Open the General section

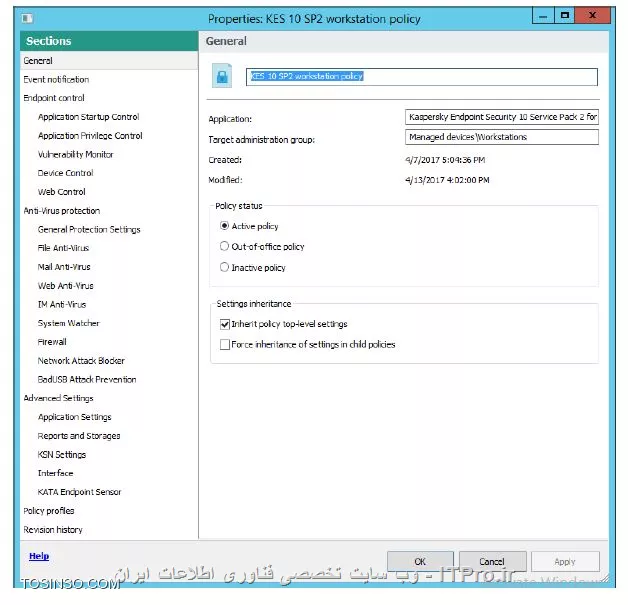pyautogui.click(x=109, y=61)
